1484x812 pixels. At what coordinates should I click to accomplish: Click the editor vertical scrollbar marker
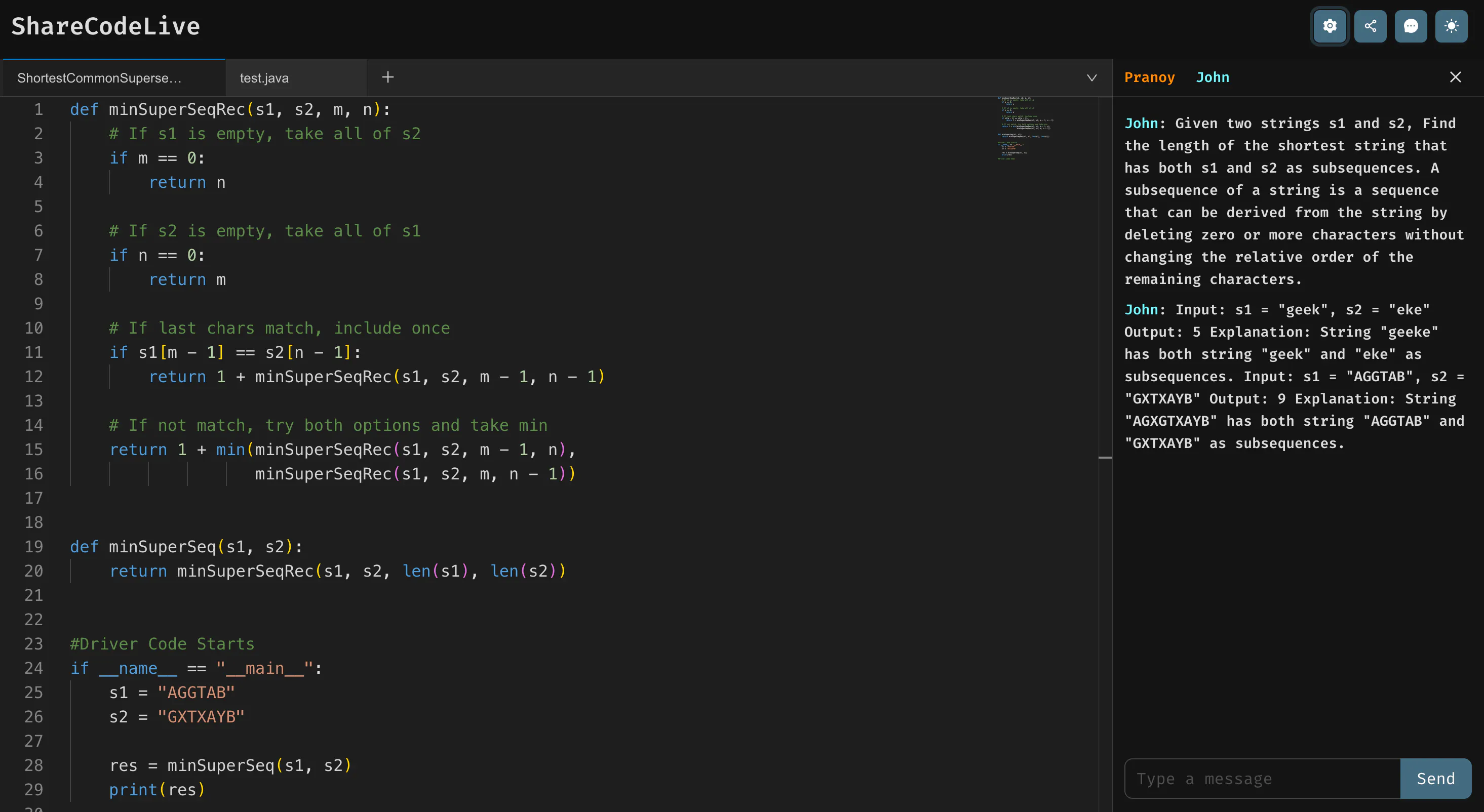pyautogui.click(x=1105, y=457)
